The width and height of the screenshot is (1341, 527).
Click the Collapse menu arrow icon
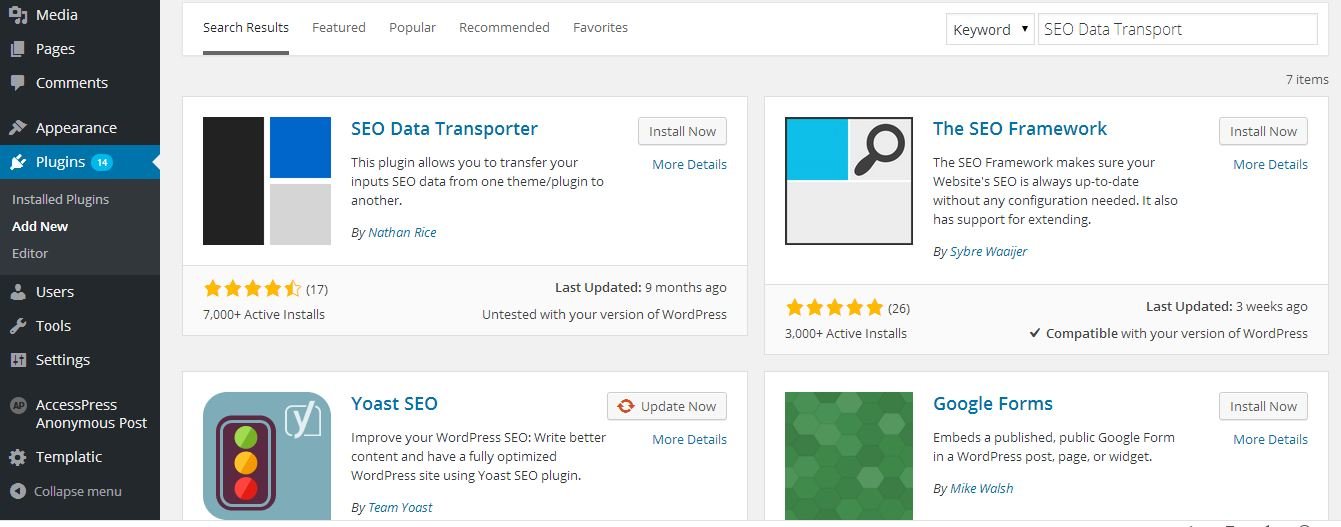coord(18,491)
